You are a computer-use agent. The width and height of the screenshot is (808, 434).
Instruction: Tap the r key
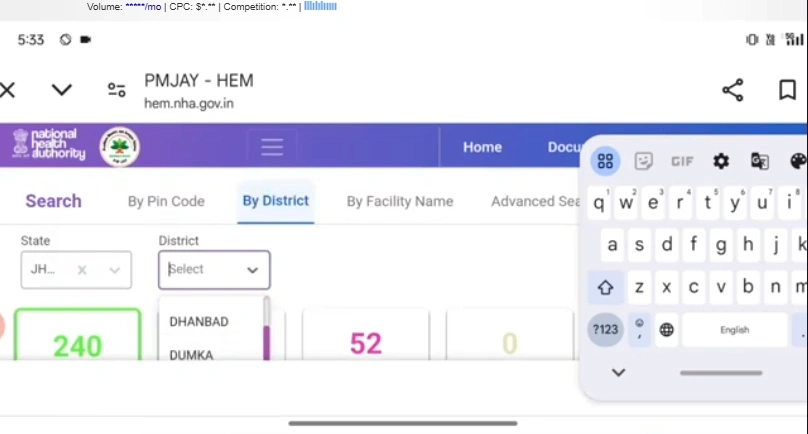680,203
